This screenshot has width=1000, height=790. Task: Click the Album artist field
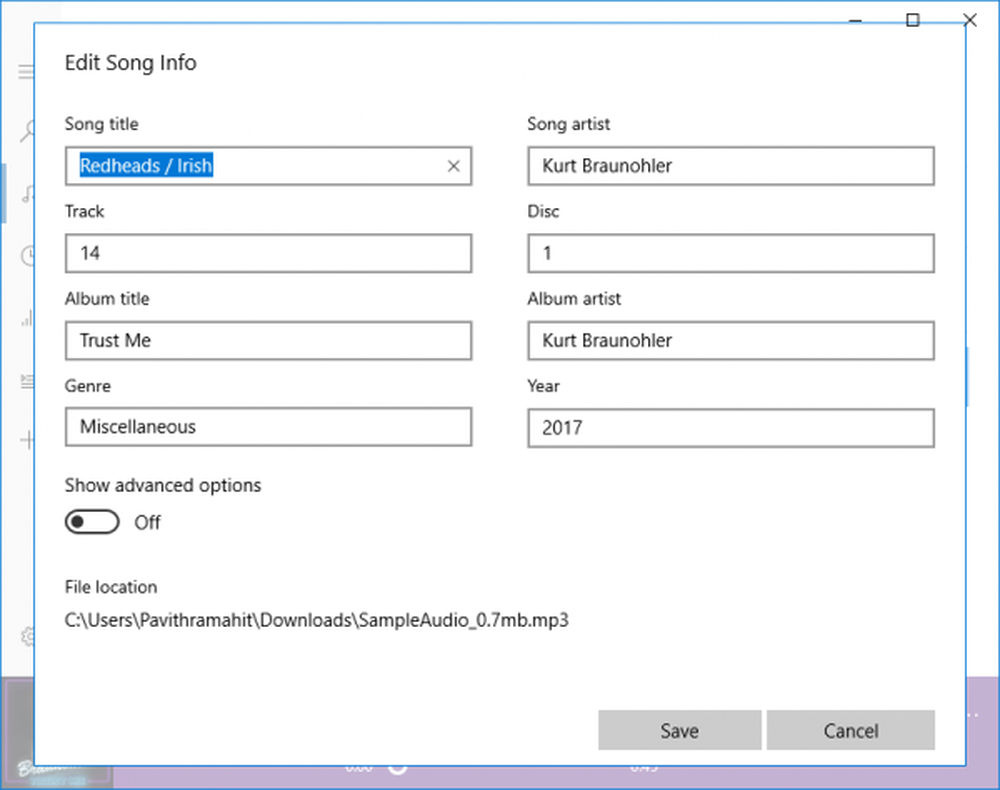[x=730, y=341]
